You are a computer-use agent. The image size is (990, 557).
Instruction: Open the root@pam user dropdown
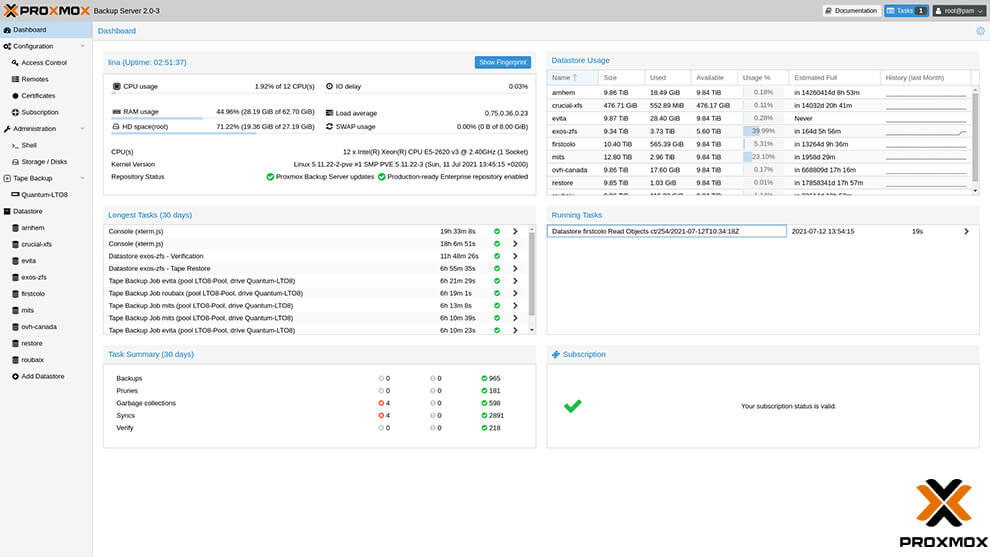pyautogui.click(x=958, y=11)
